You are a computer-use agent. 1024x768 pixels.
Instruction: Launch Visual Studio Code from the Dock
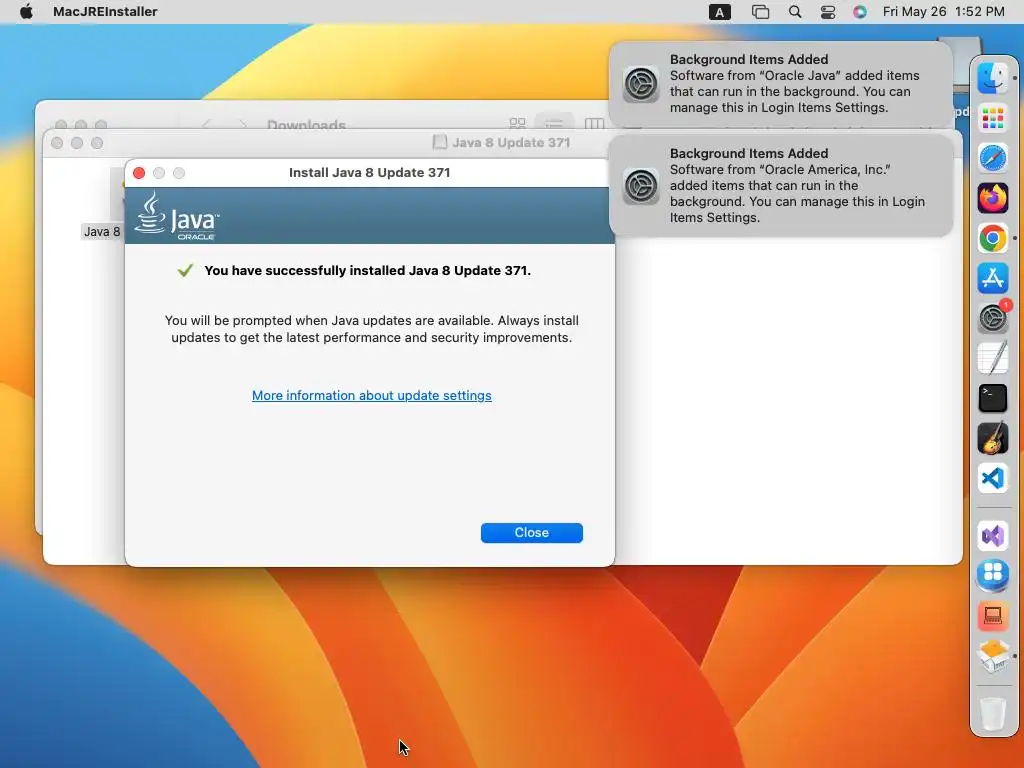coord(993,478)
